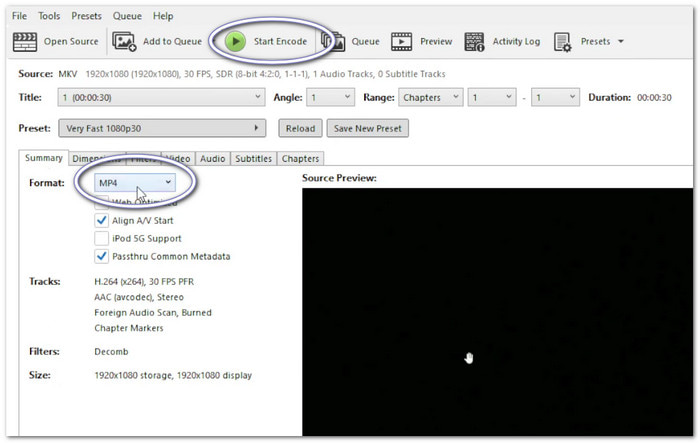Expand the toolbar Presets dropdown arrow
Viewport: 700px width, 443px height.
[x=621, y=42]
